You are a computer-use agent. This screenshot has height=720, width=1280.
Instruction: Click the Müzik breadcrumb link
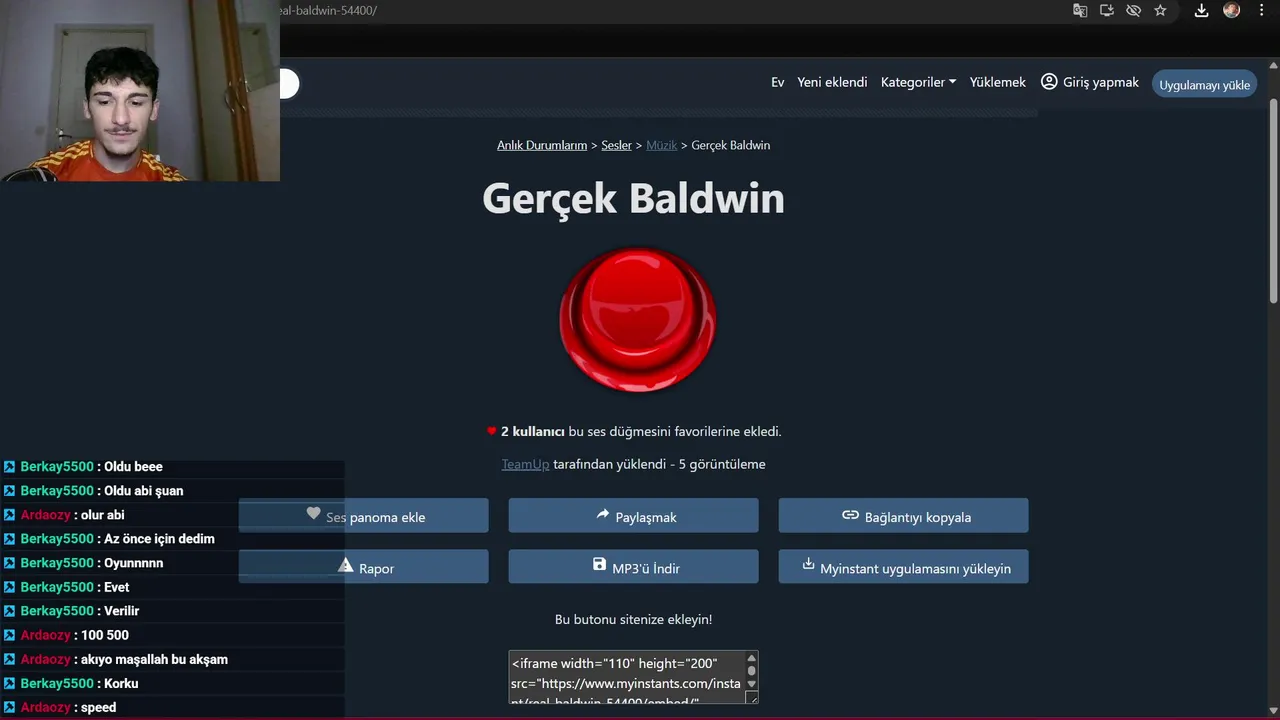point(661,145)
